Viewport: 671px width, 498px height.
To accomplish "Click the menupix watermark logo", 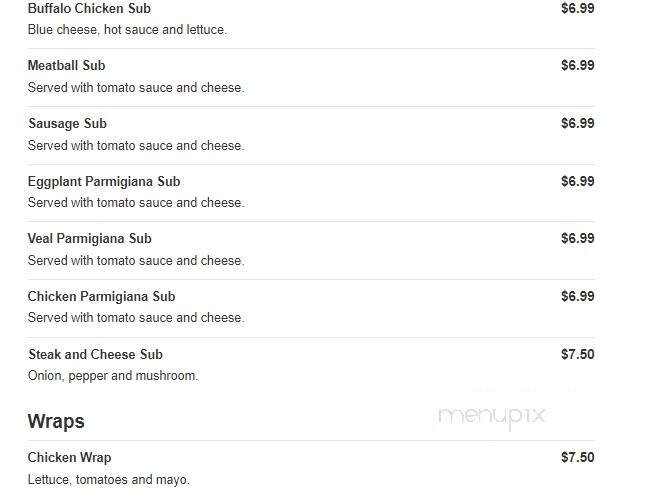I will pos(491,415).
